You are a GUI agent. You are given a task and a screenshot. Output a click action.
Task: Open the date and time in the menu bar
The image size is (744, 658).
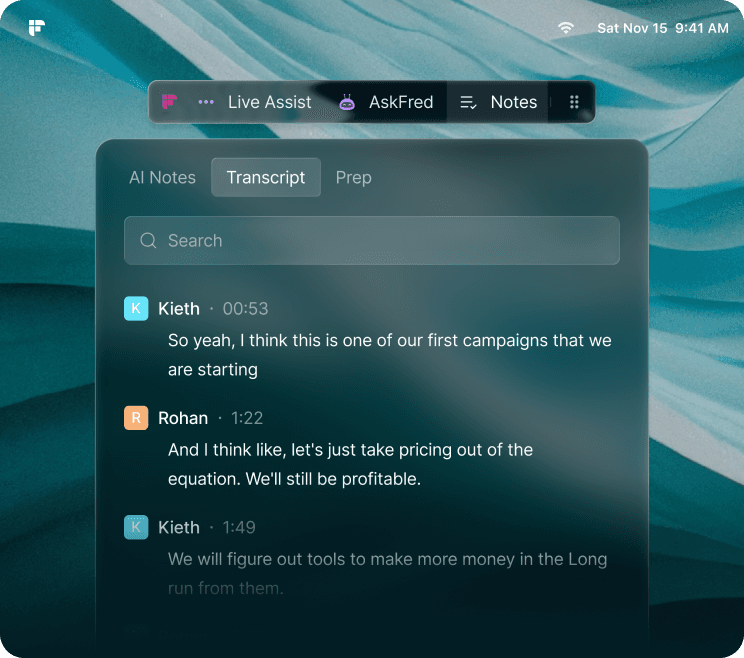[x=662, y=28]
